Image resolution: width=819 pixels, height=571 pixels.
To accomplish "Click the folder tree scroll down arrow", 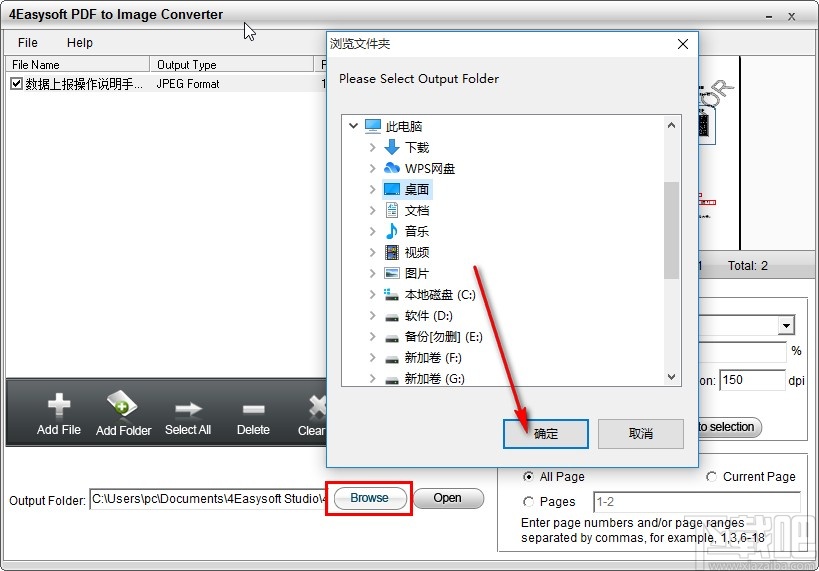I will [x=672, y=377].
